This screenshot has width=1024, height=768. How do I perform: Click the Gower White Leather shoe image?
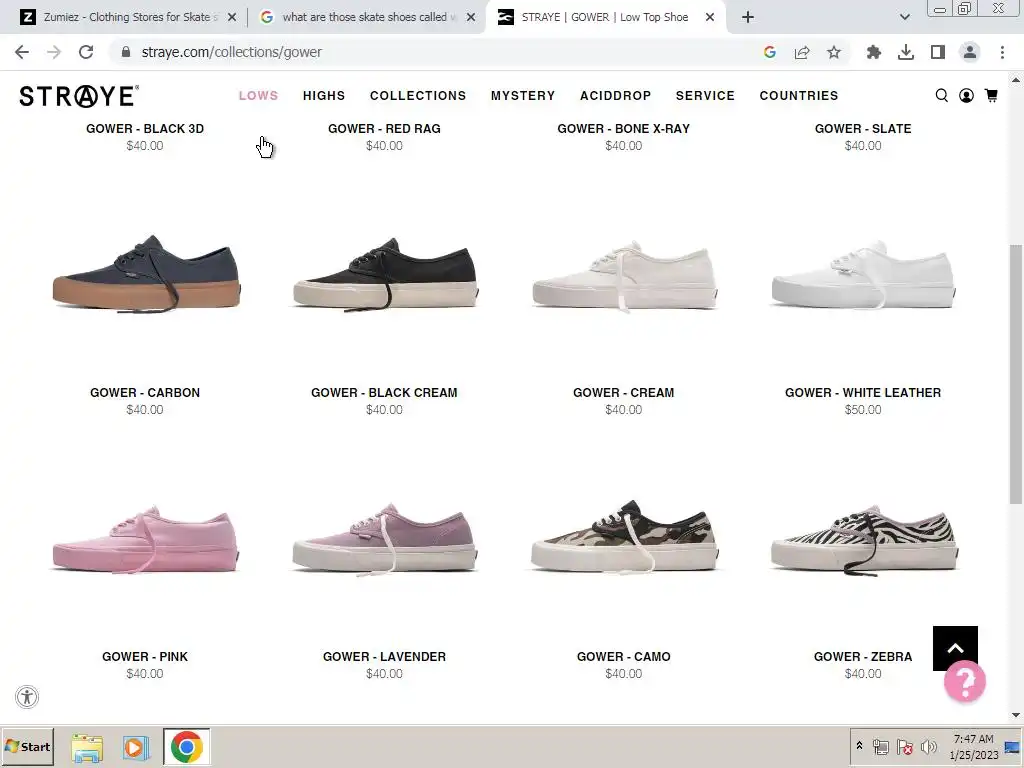[863, 274]
